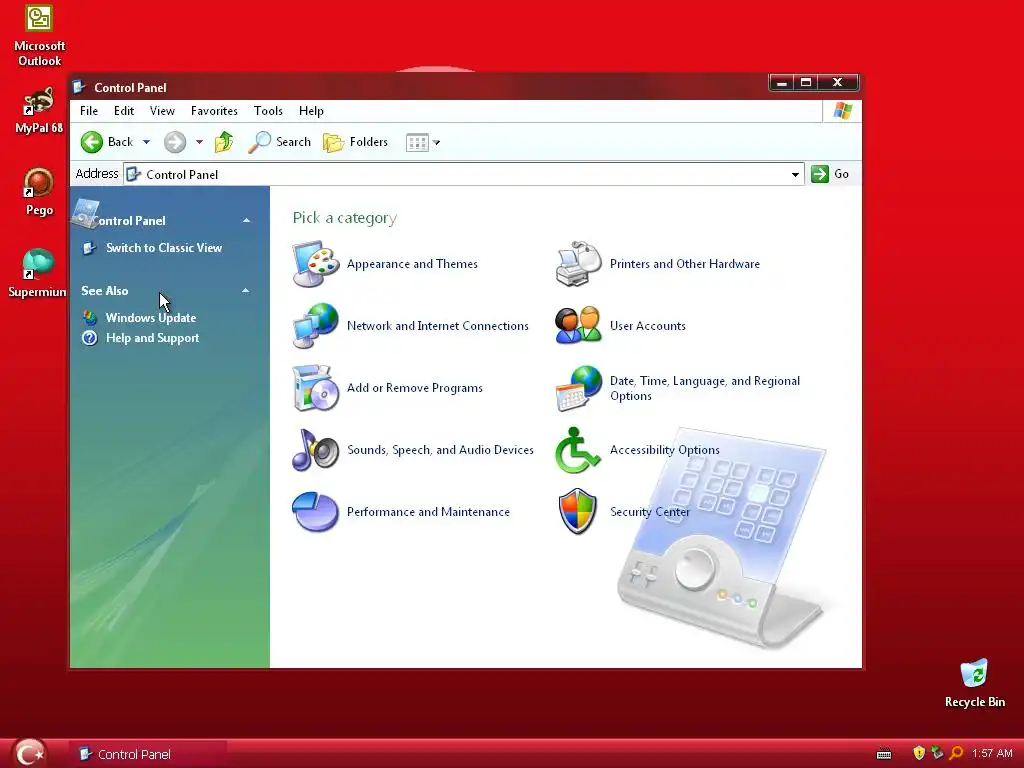Click the Appearance and Themes text link
The width and height of the screenshot is (1024, 768).
[x=412, y=264]
